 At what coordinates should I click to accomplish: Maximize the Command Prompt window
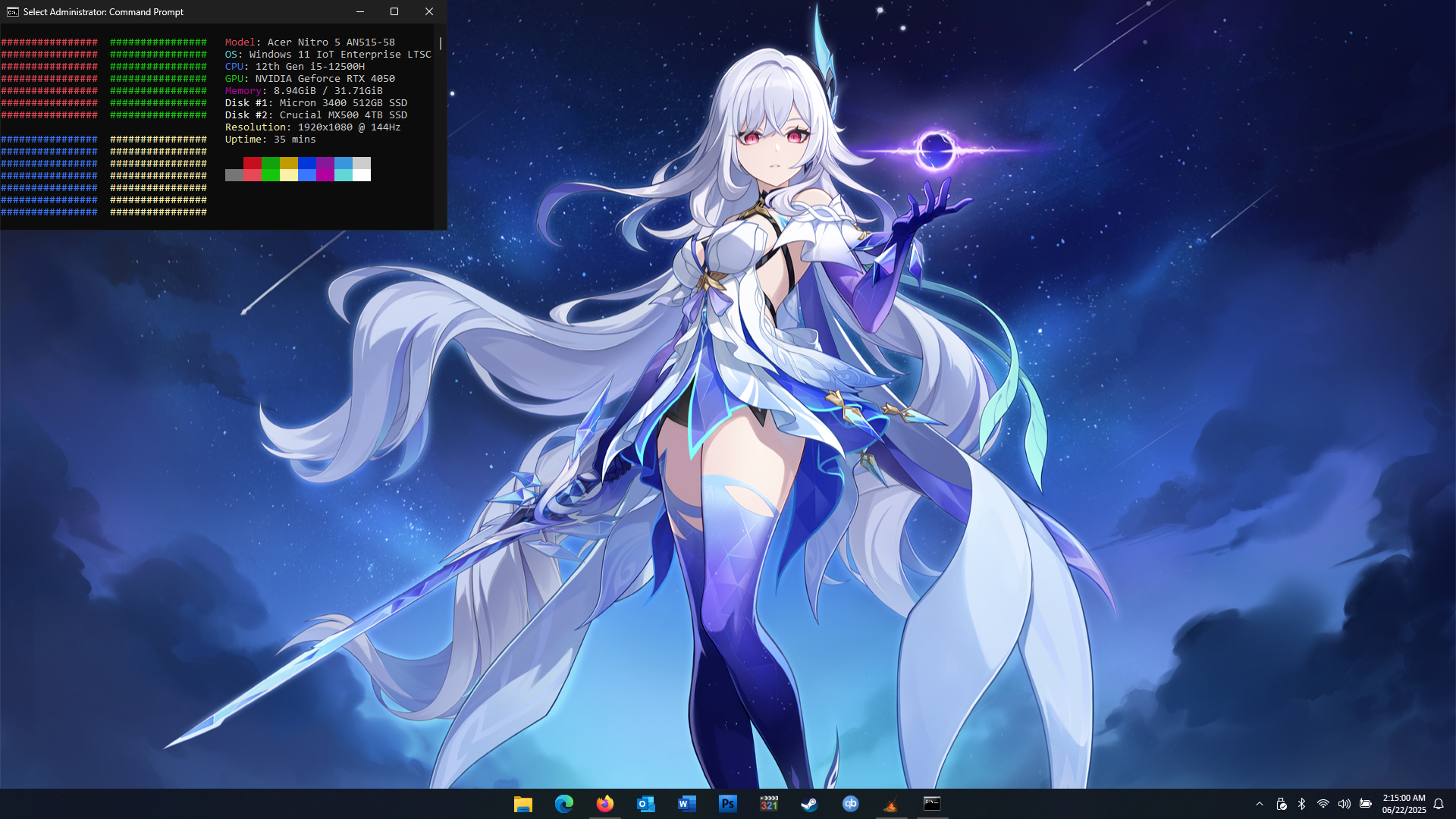point(394,11)
